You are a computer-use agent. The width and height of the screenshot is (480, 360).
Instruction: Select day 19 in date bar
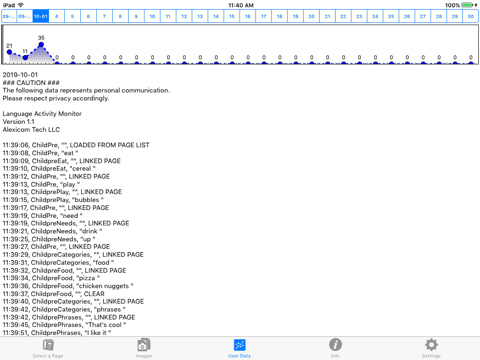[x=296, y=16]
